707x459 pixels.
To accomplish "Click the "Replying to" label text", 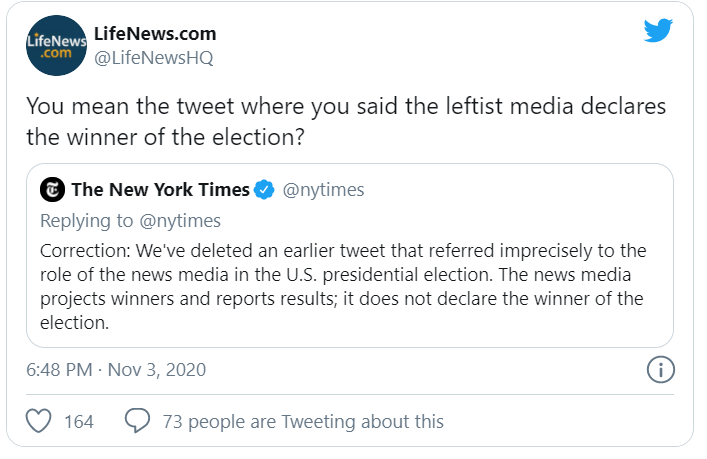I will coord(85,220).
